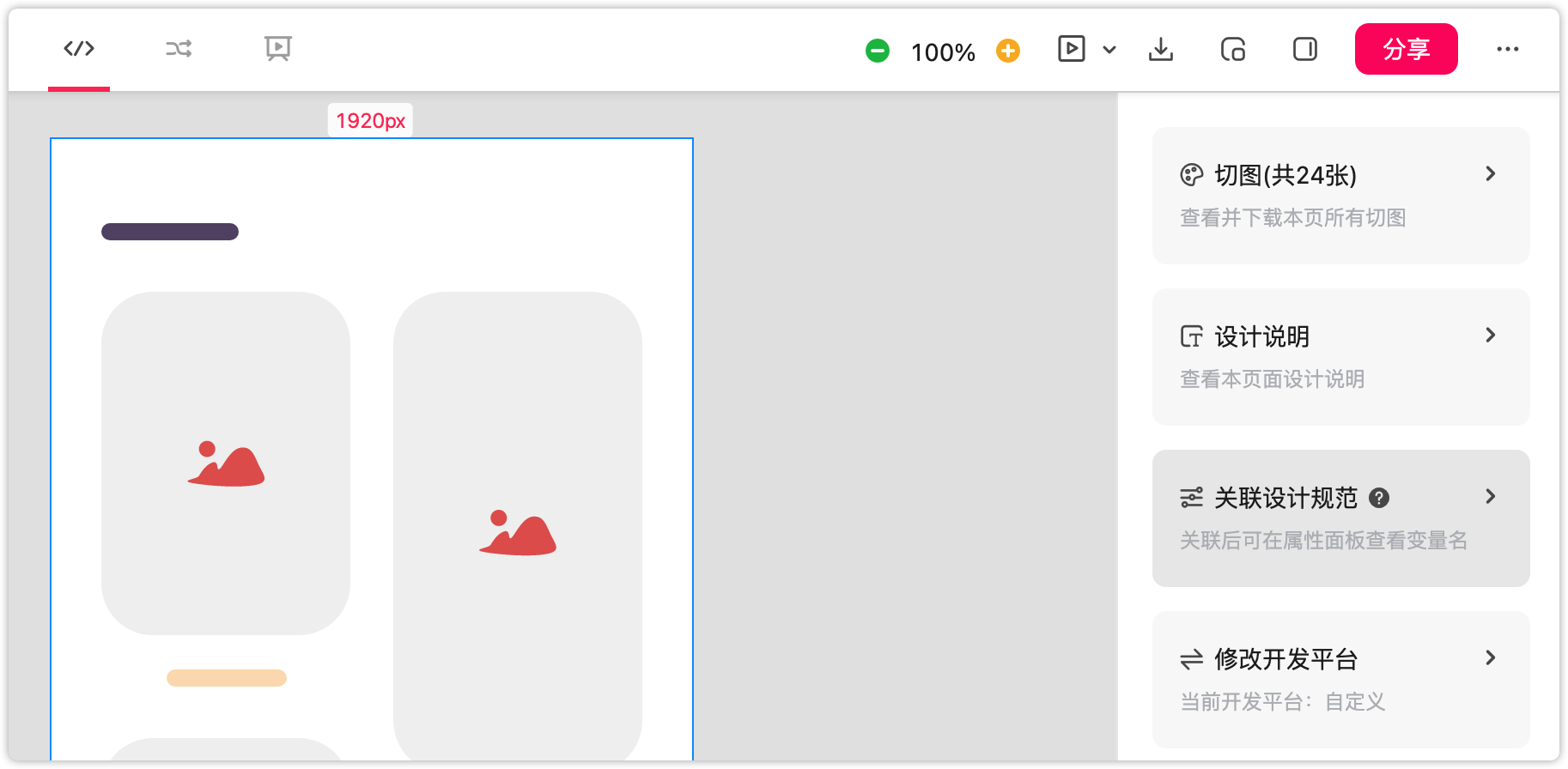Open the 设计说明 design notes card
Image resolution: width=1568 pixels, height=769 pixels.
[x=1340, y=356]
